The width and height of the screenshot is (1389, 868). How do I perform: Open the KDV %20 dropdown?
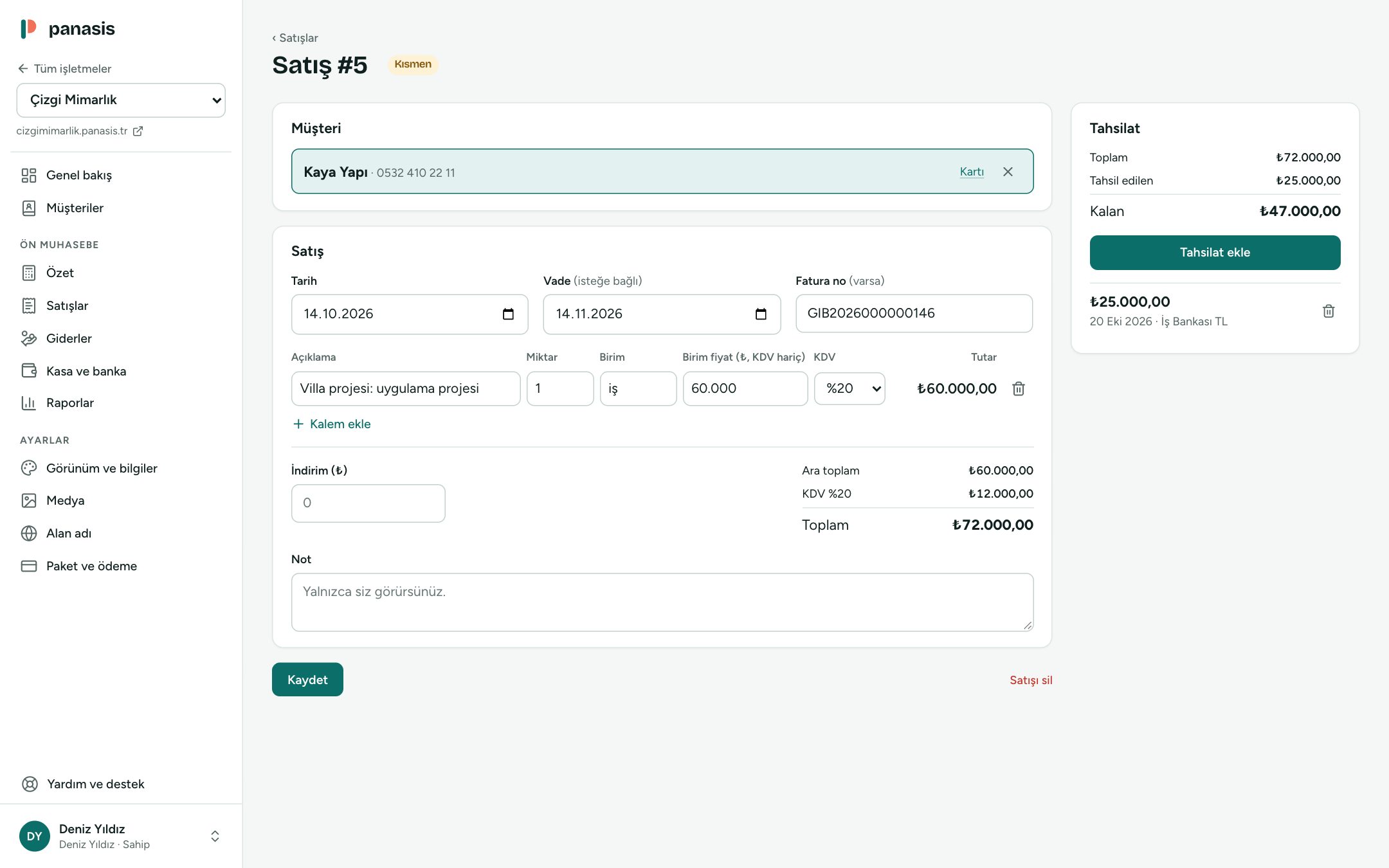point(849,388)
